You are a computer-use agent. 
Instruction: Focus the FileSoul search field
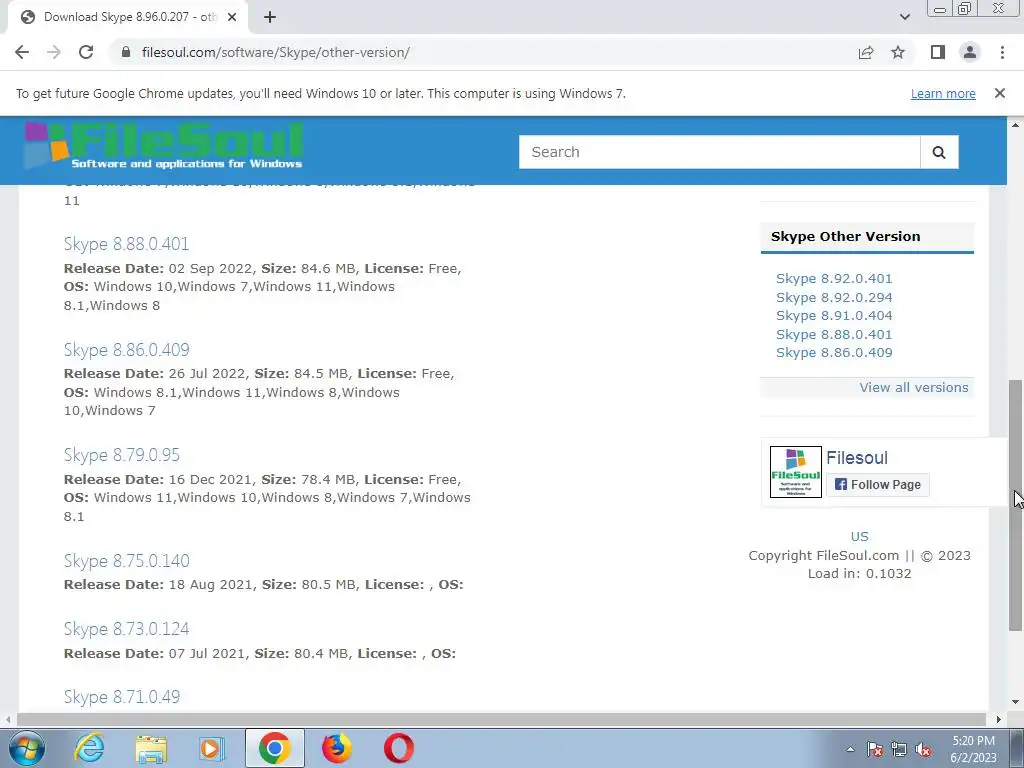(719, 152)
